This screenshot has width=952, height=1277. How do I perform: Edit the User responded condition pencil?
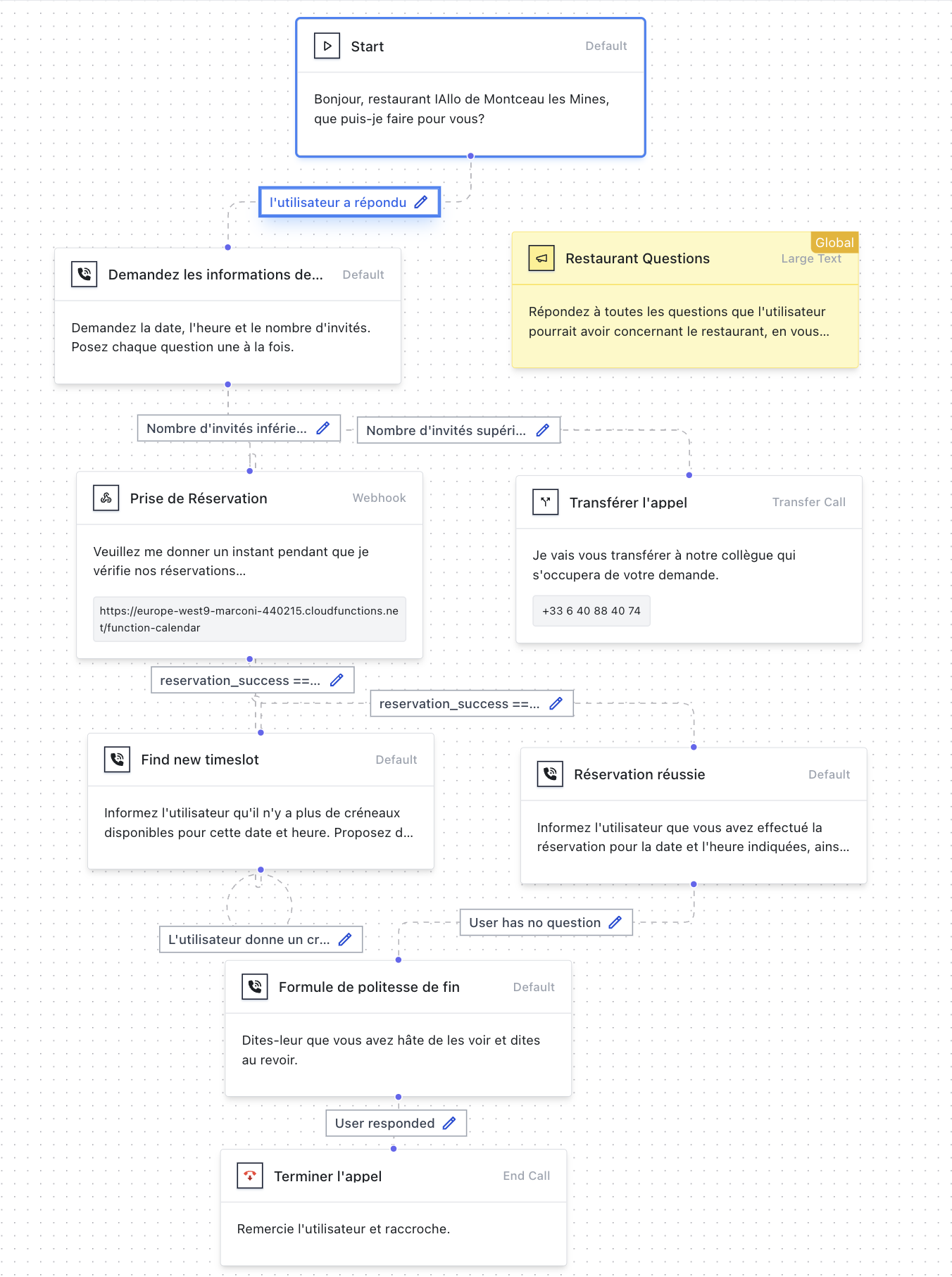point(449,1123)
